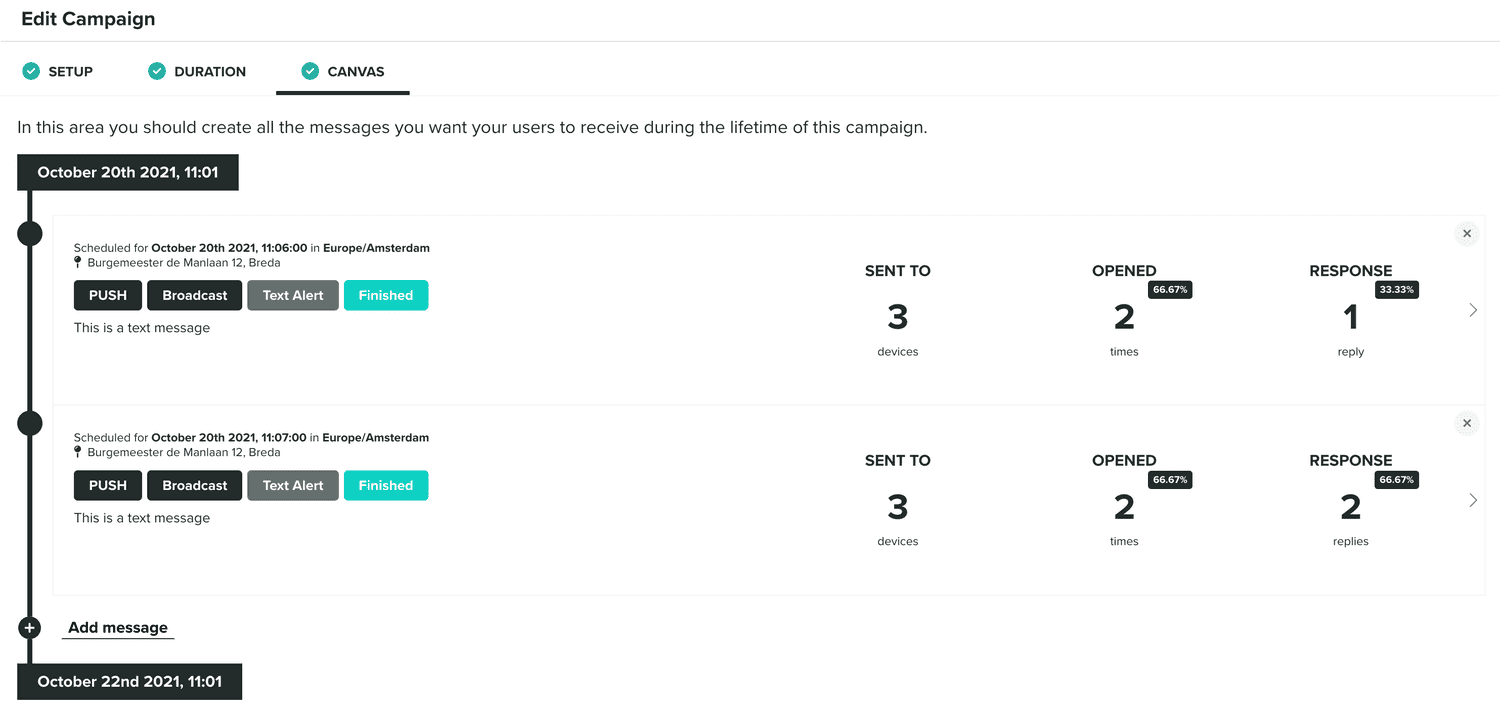Viewport: 1500px width, 714px height.
Task: Click the PUSH tag on the first message
Action: [x=108, y=295]
